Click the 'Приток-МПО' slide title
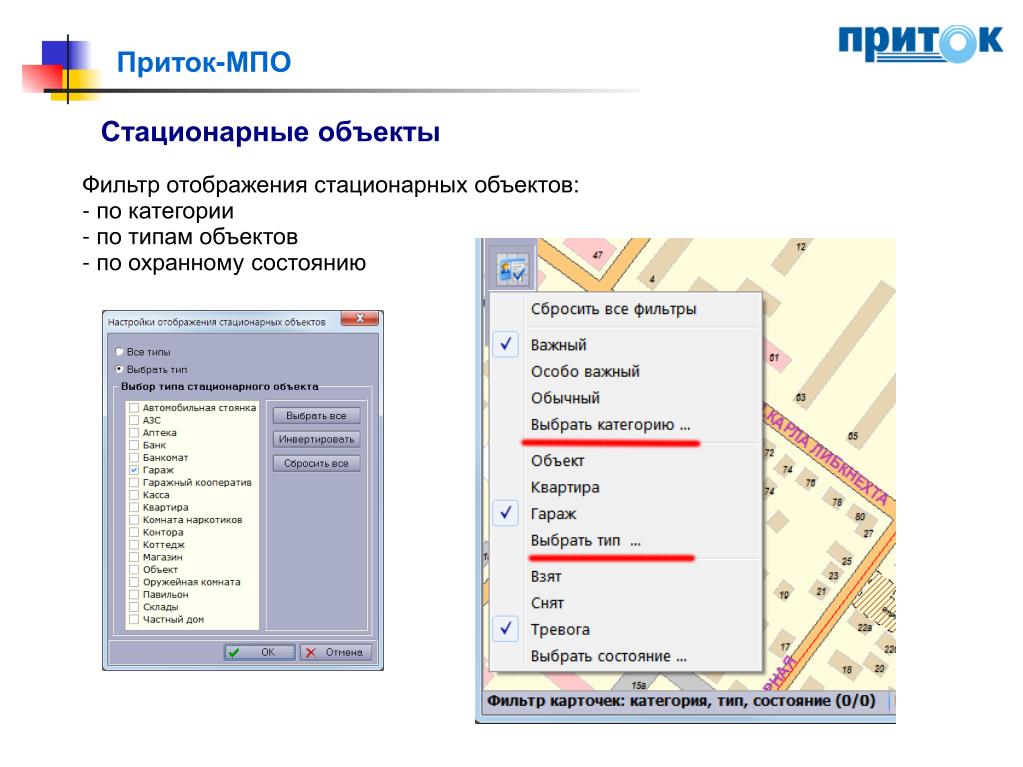The height and width of the screenshot is (767, 1023). click(x=204, y=63)
